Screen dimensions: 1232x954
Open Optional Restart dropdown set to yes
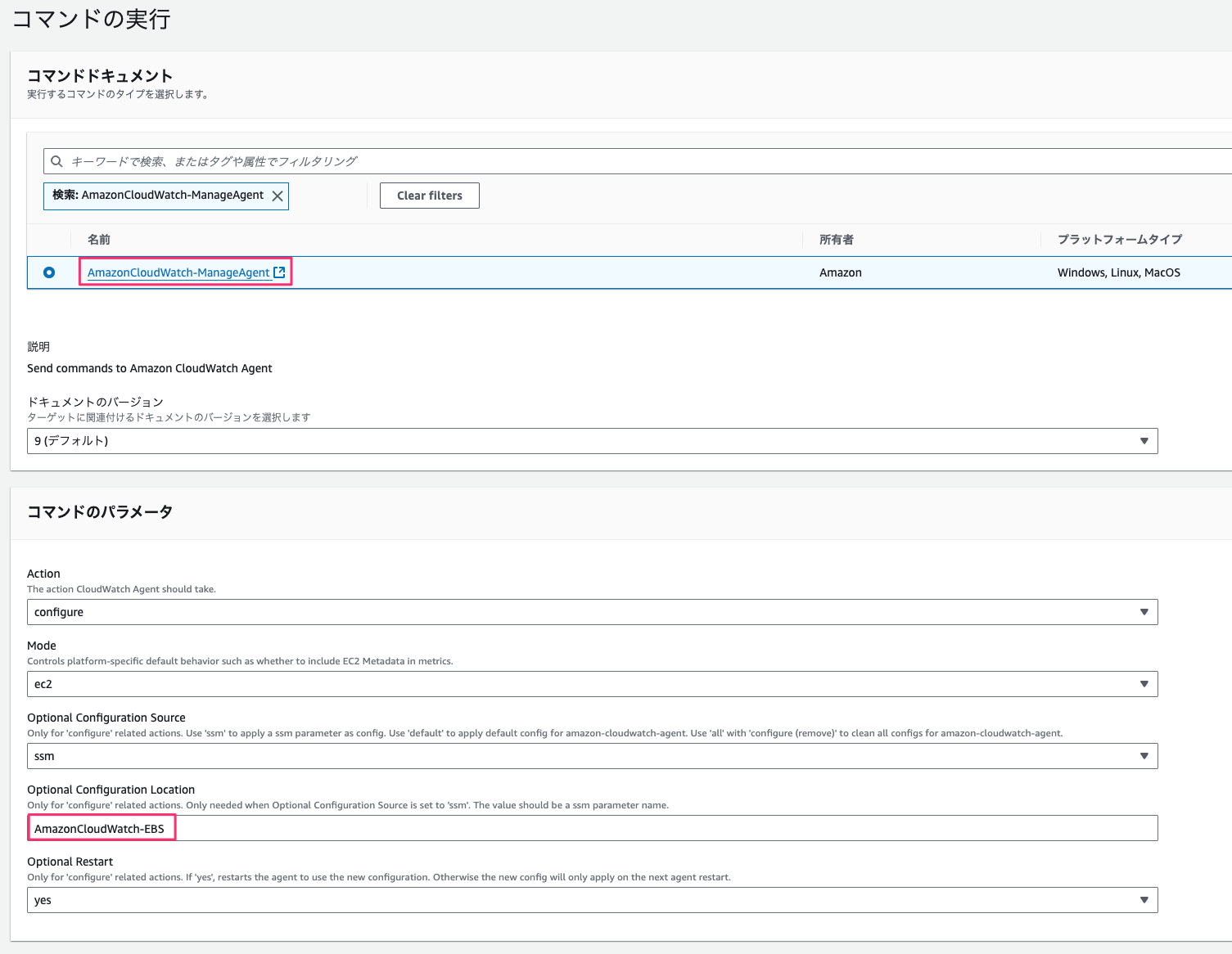point(593,900)
